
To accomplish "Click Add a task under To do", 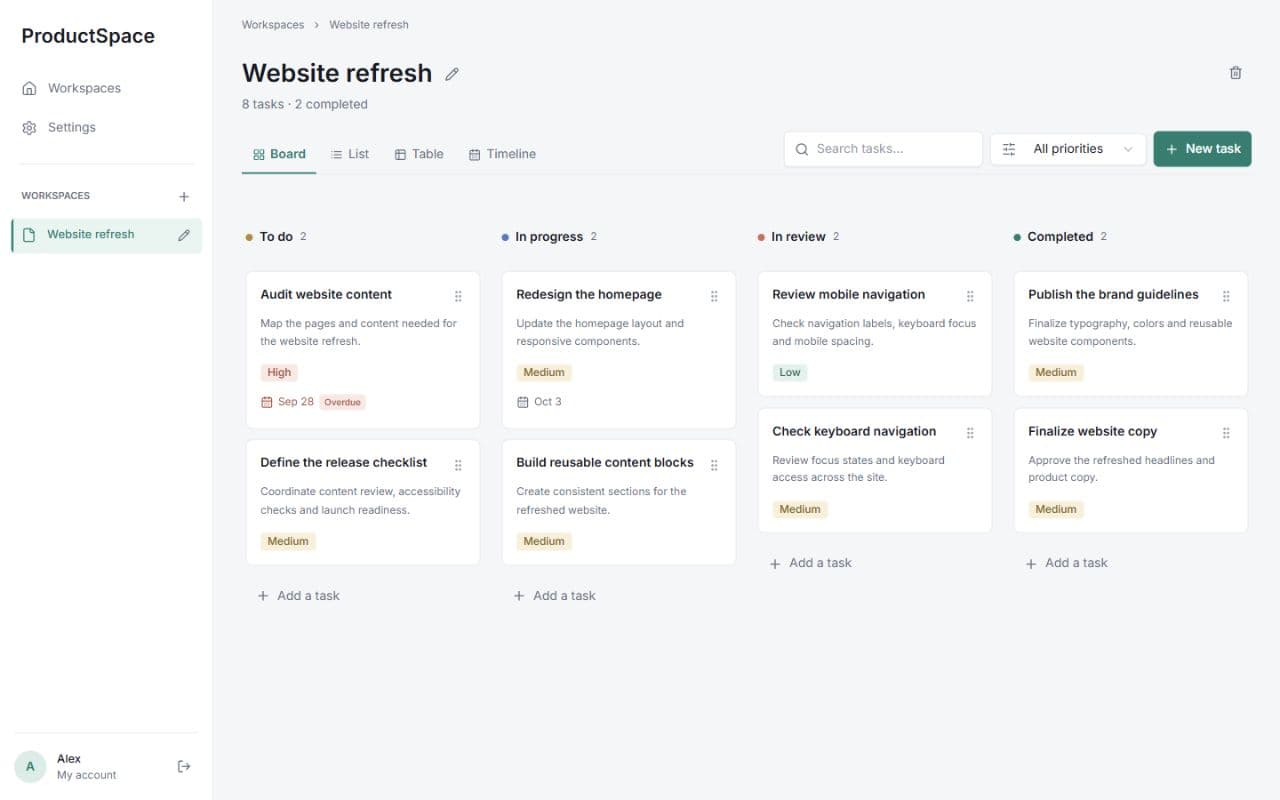I will [299, 595].
